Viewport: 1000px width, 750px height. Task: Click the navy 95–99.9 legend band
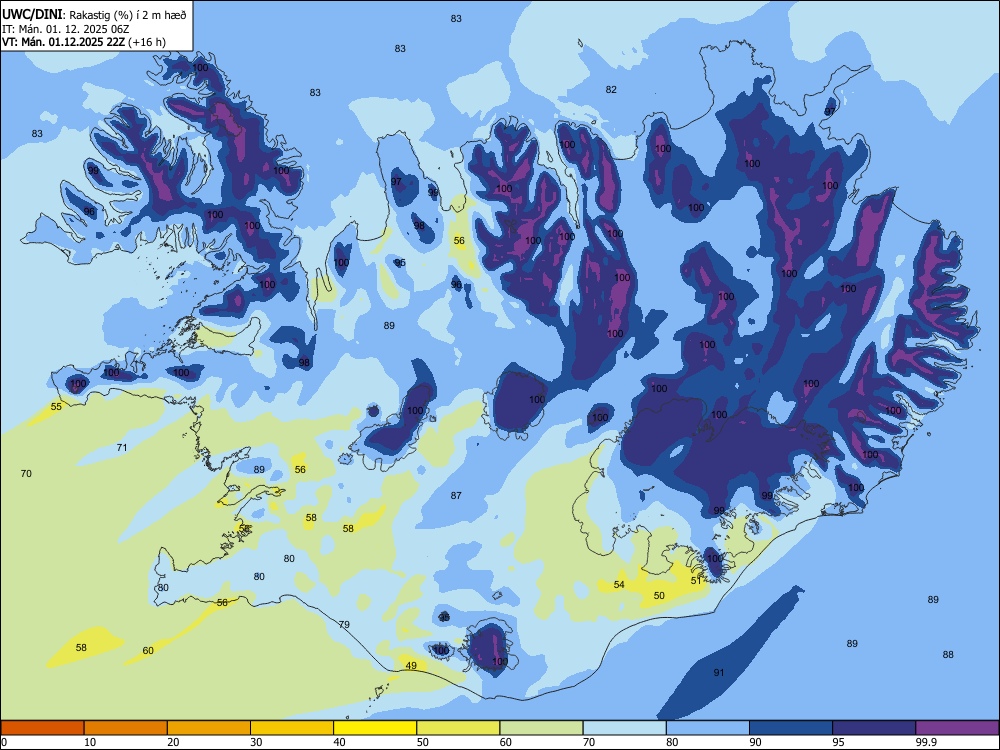pyautogui.click(x=874, y=728)
